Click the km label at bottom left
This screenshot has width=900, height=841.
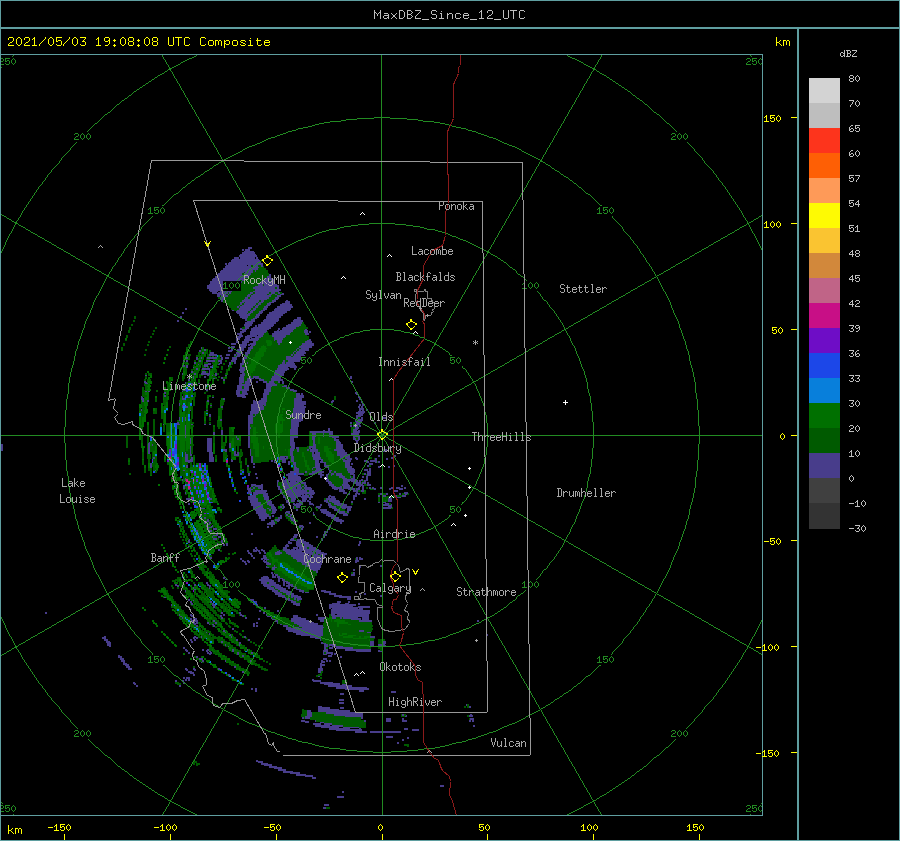coord(14,830)
